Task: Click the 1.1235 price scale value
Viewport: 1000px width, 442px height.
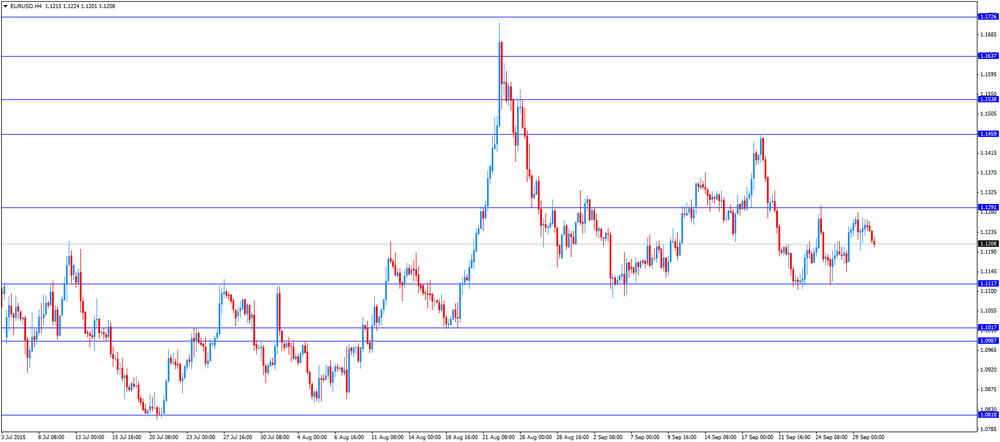Action: (x=987, y=232)
